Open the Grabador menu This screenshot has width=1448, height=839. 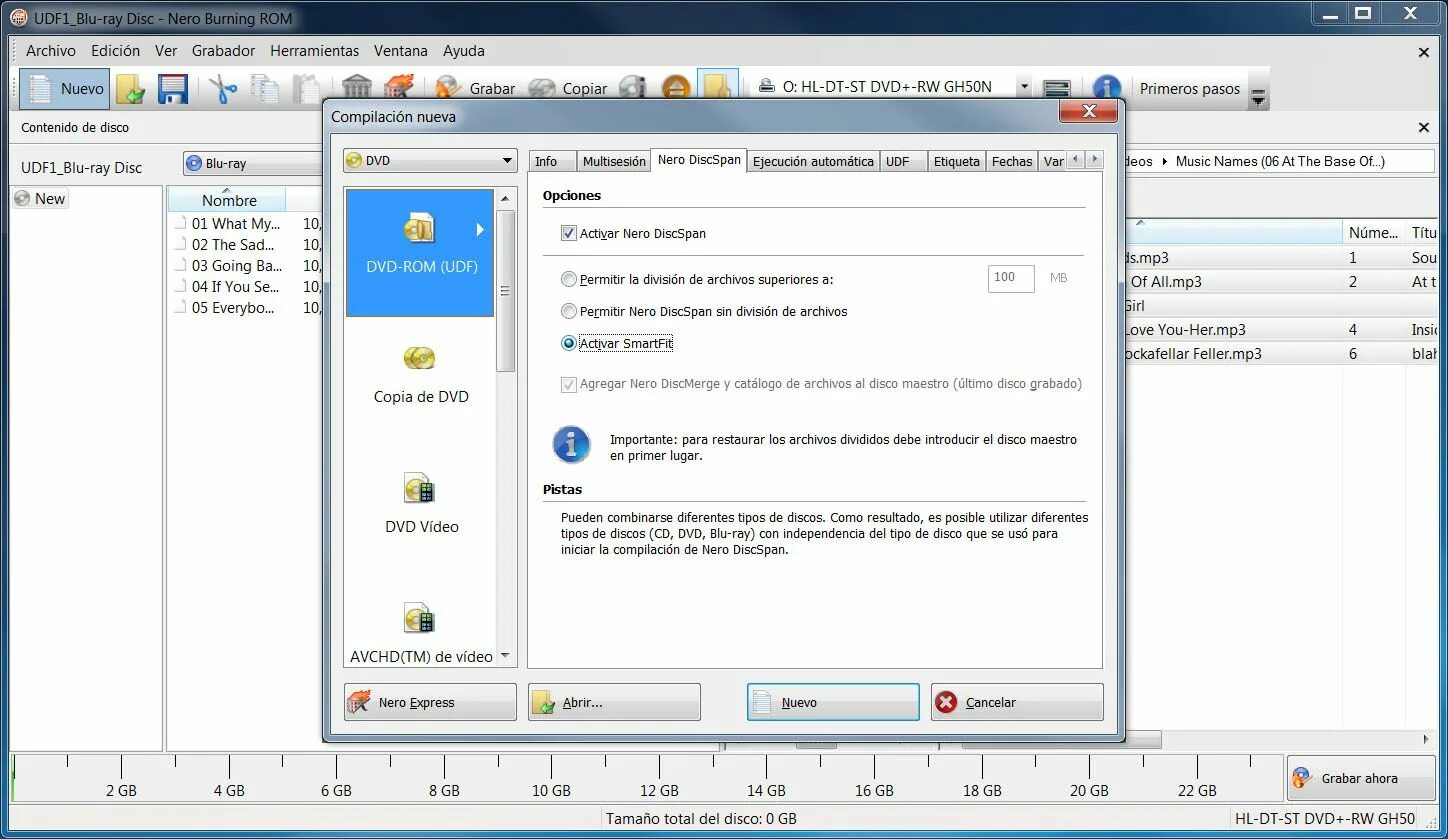point(223,50)
